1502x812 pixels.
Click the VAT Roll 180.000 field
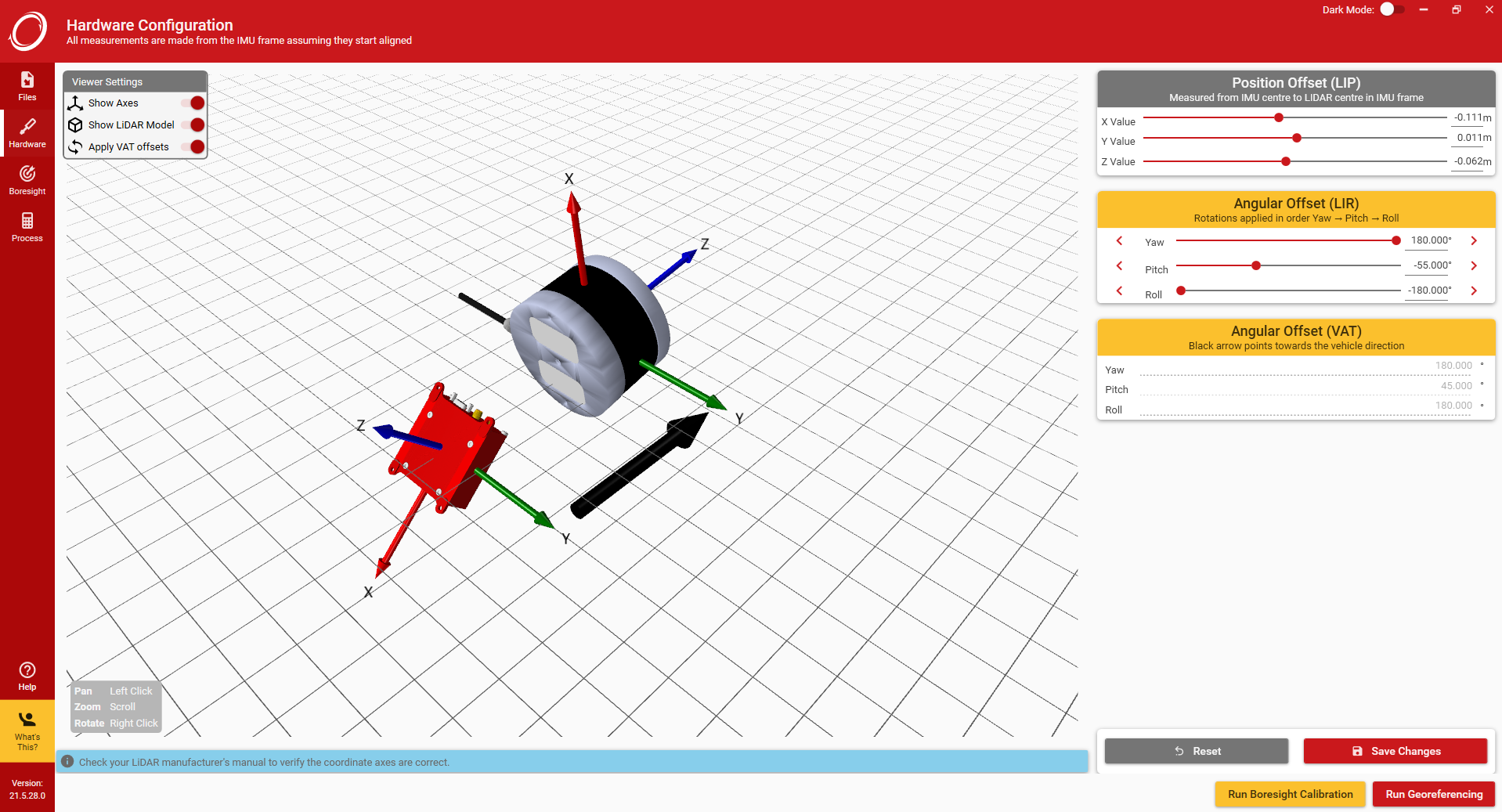[x=1306, y=406]
